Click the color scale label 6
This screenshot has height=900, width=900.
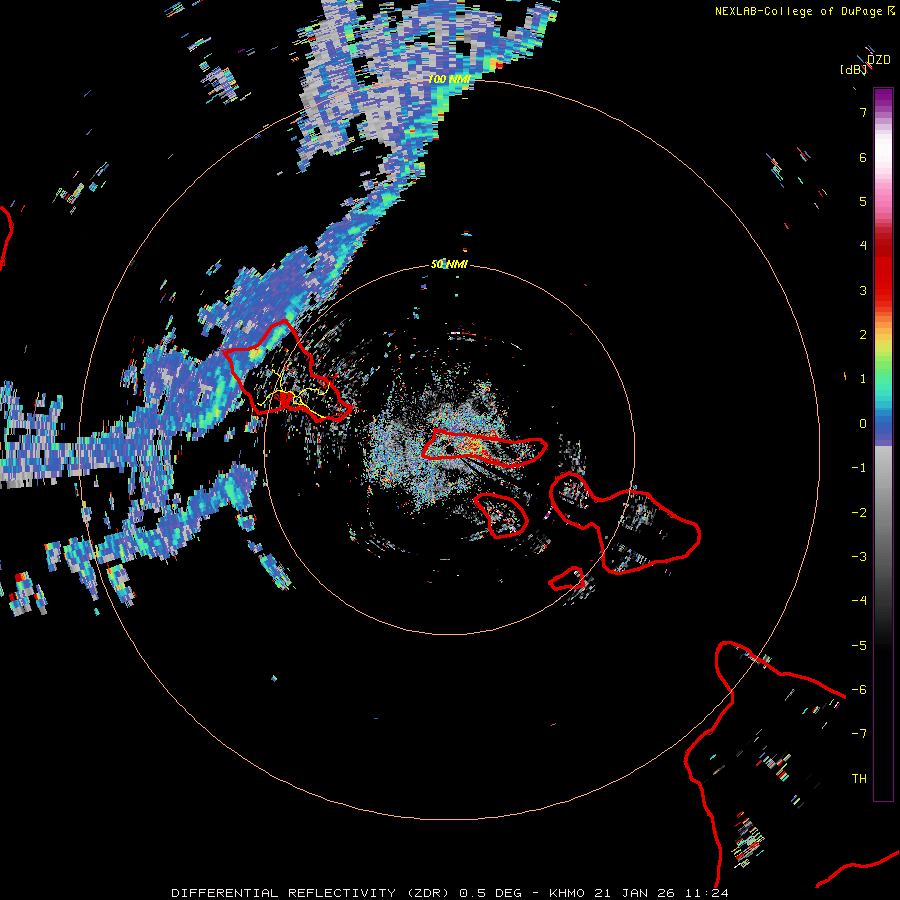(x=862, y=157)
